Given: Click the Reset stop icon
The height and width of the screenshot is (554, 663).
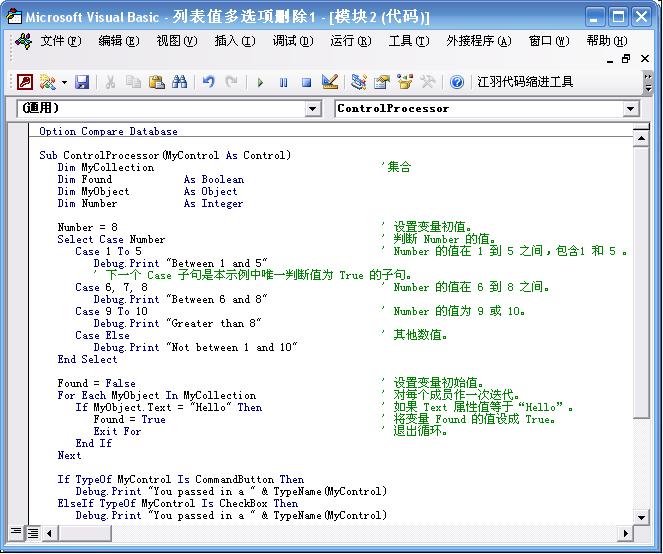Looking at the screenshot, I should click(307, 82).
